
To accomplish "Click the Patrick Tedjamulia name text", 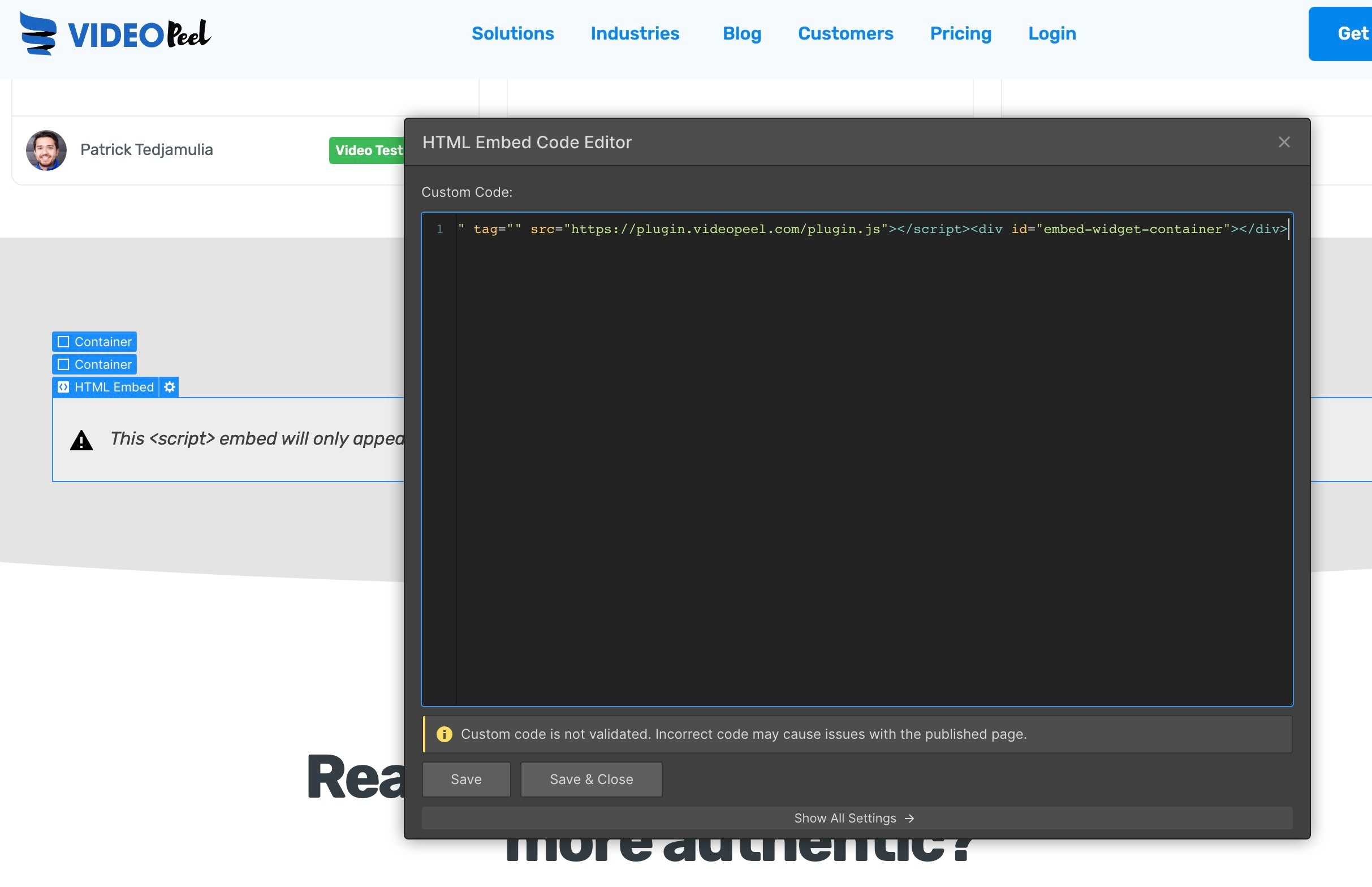I will point(146,150).
